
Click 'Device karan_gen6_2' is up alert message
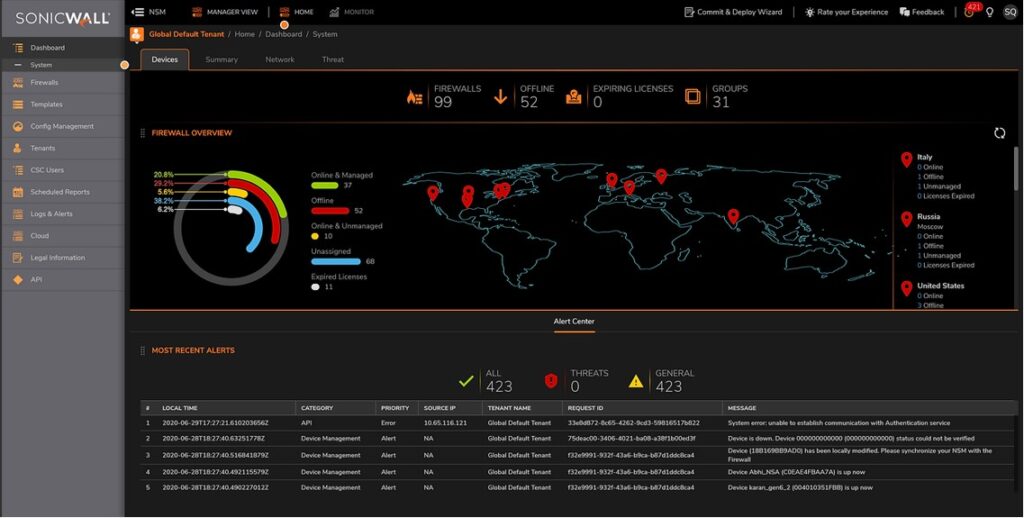(x=800, y=488)
